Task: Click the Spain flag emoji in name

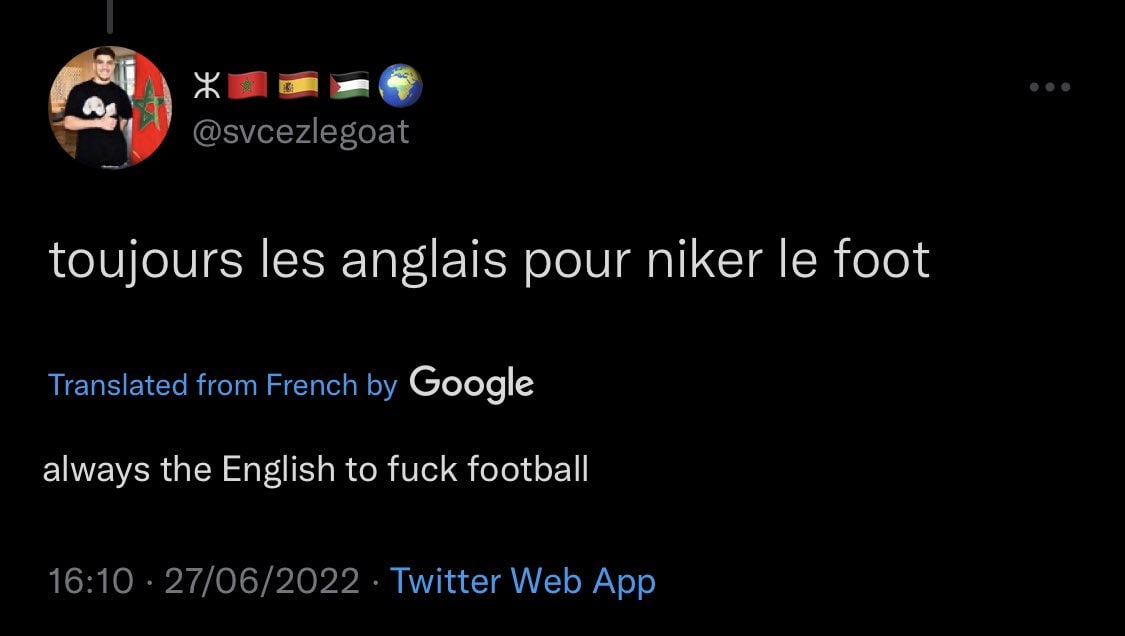Action: [298, 87]
